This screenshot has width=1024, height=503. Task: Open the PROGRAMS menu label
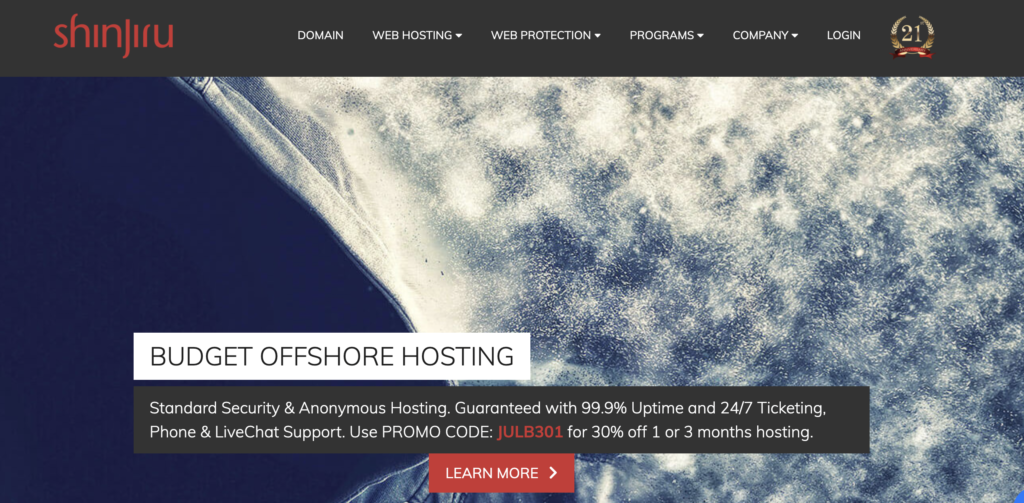click(x=662, y=35)
